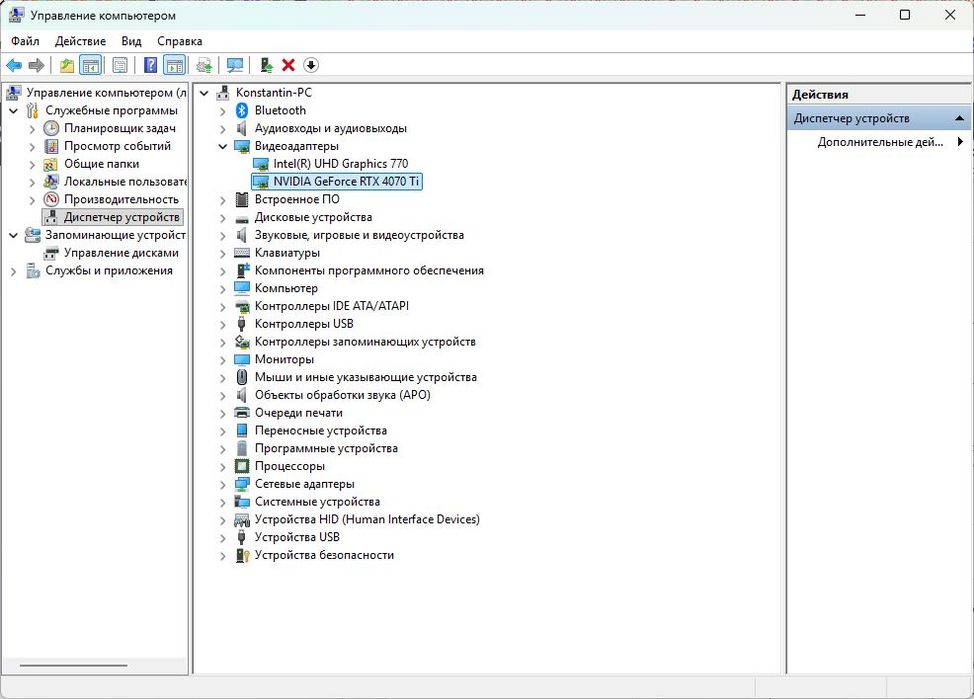
Task: Select Звуковые, игровые и видеоустройства row
Action: coord(359,235)
